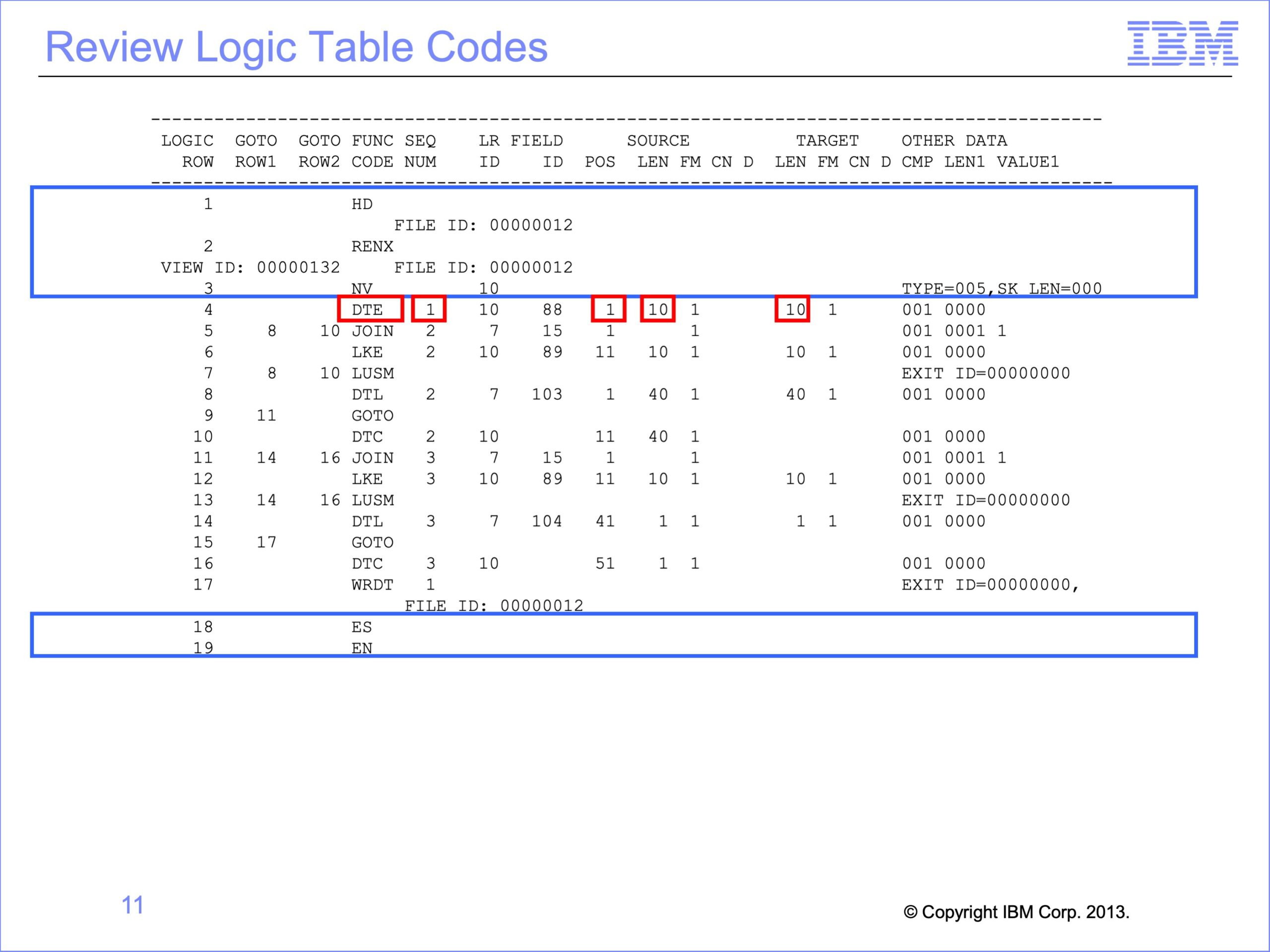Click the LR ID column header
This screenshot has width=1270, height=952.
click(489, 152)
